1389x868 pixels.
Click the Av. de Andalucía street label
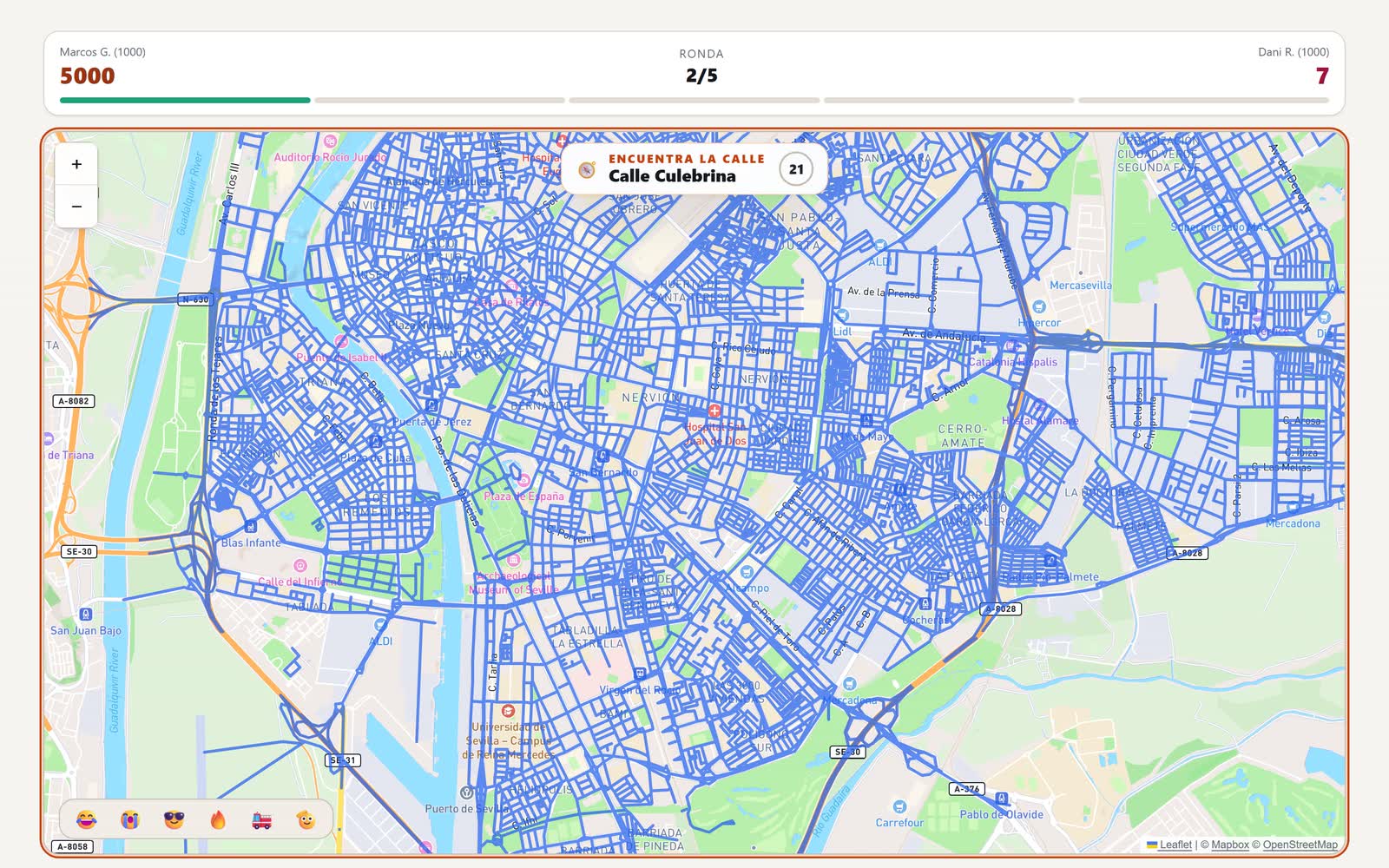pyautogui.click(x=944, y=334)
